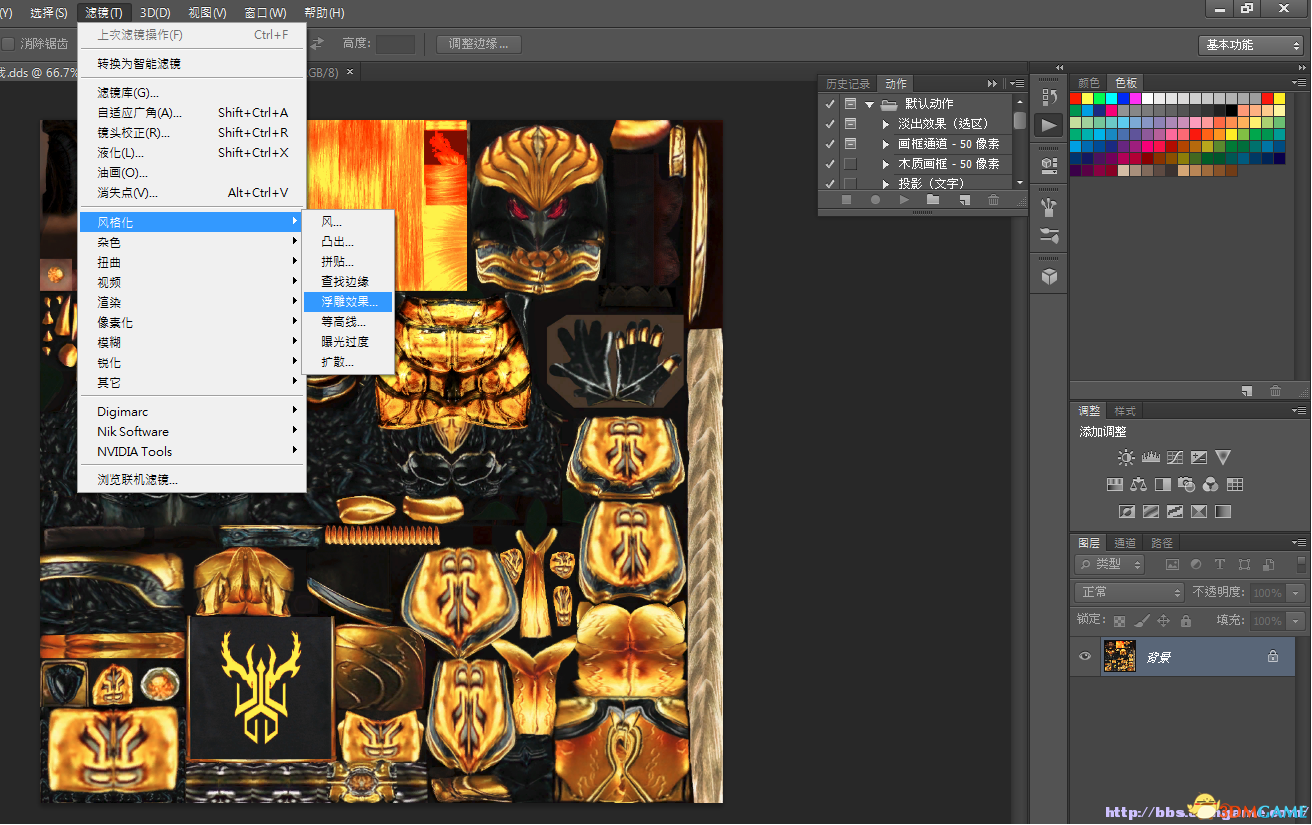Toggle lock position icon

tap(1163, 621)
